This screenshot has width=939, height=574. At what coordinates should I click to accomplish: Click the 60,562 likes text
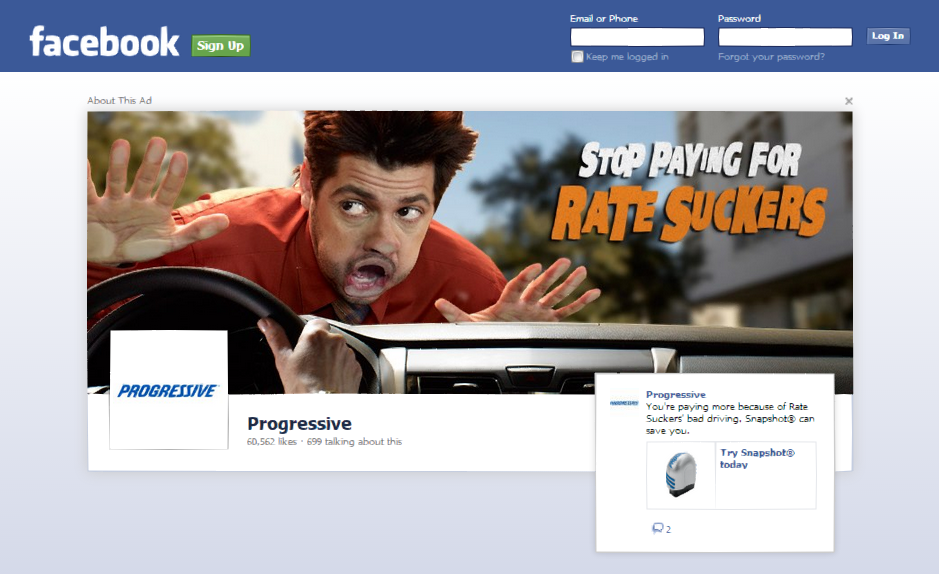(x=272, y=442)
